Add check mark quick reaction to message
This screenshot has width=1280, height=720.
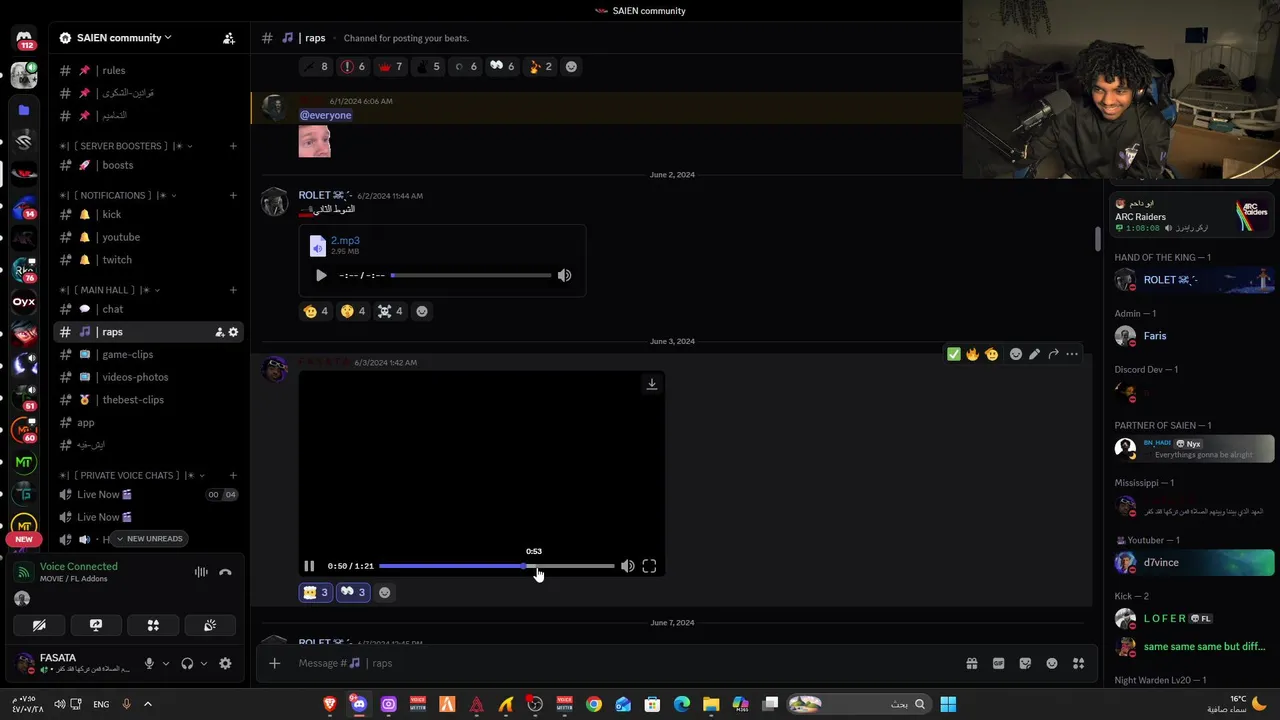click(x=953, y=354)
